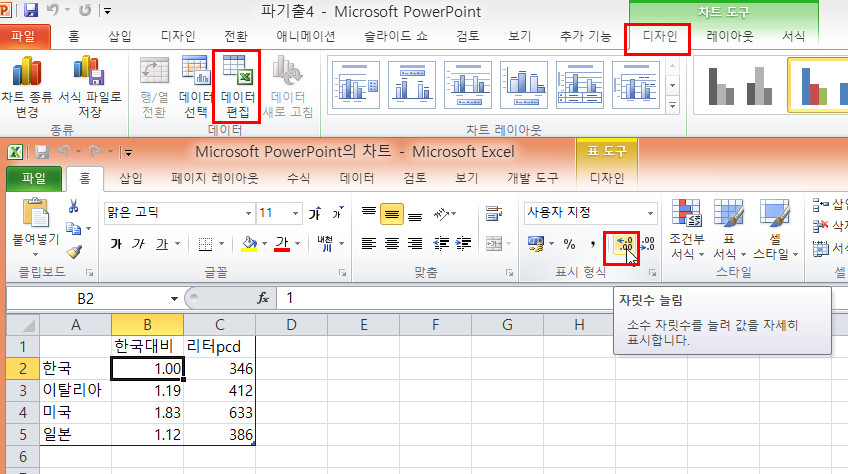
Task: Click the Copy icon in Excel clipboard group
Action: 73,229
